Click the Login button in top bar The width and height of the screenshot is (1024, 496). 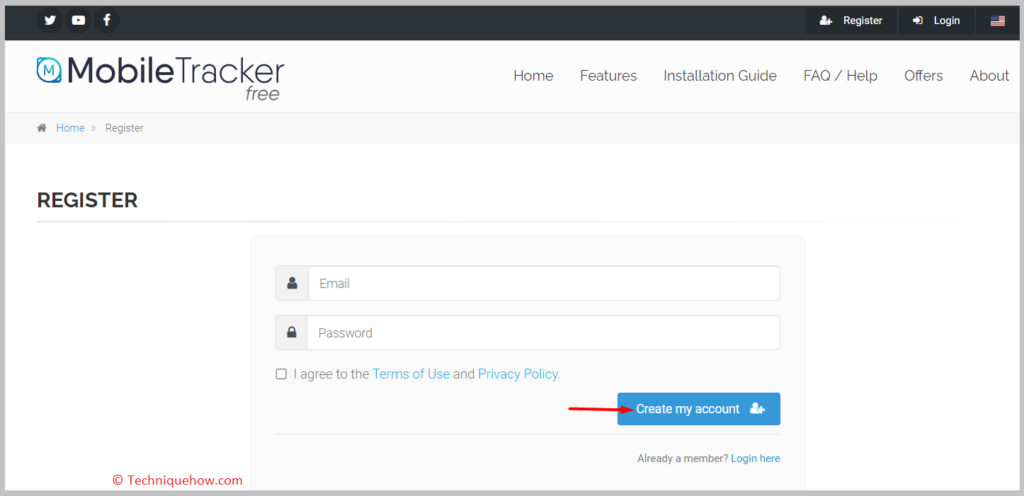pos(936,21)
